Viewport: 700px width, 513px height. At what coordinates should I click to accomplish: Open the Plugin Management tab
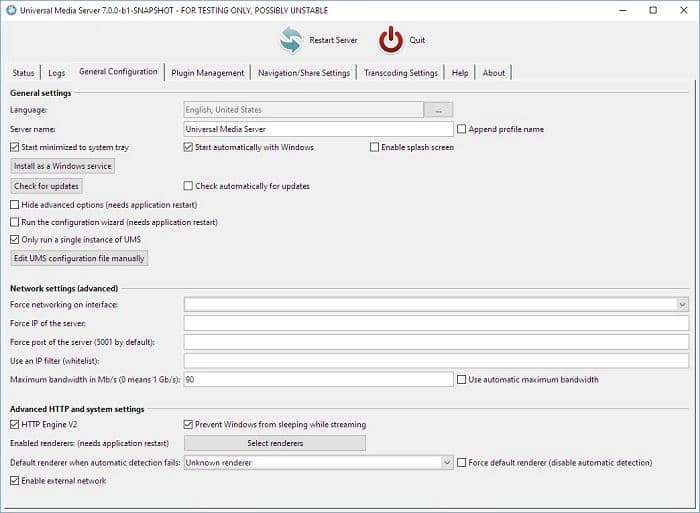tap(208, 73)
